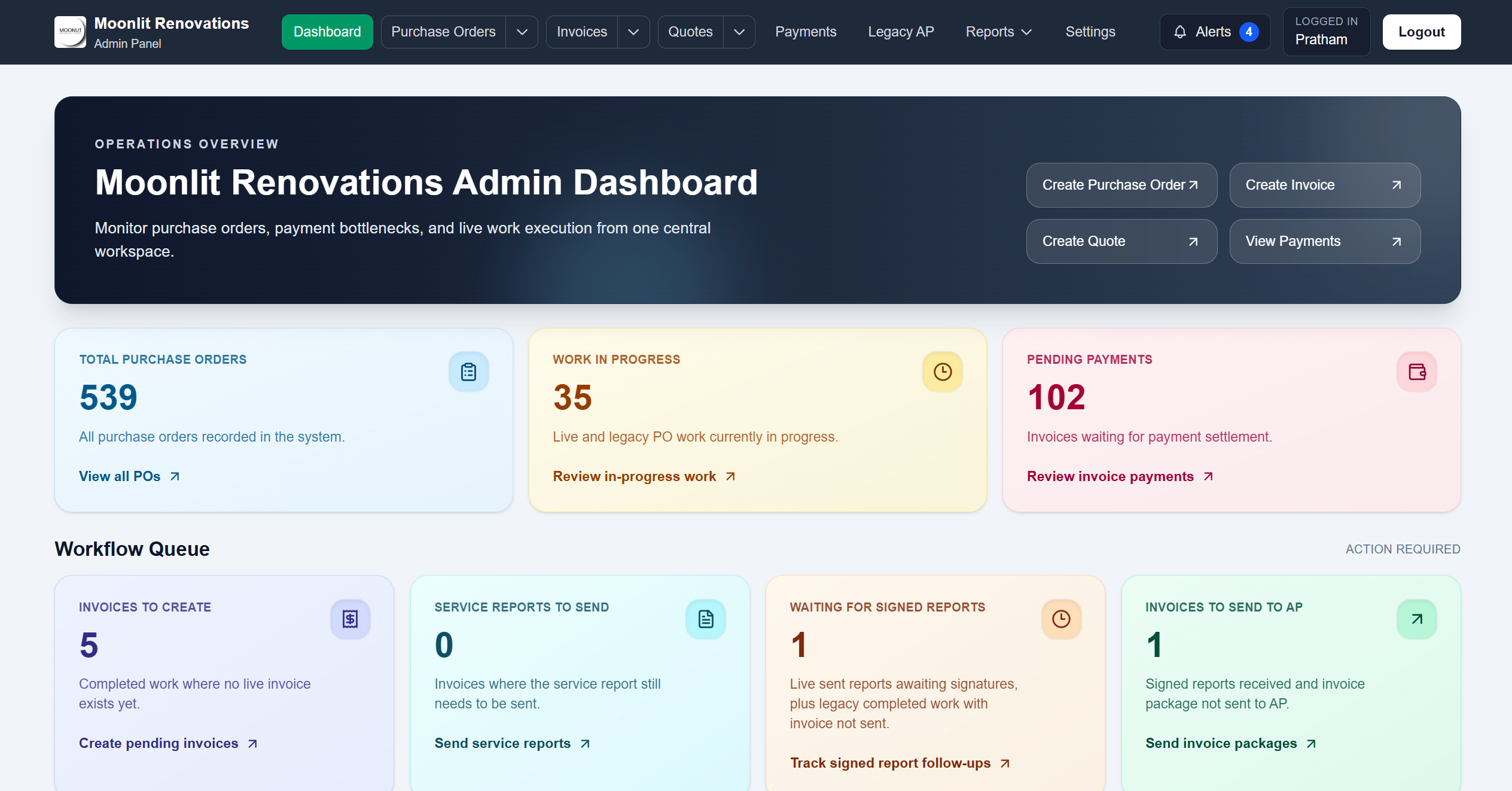Viewport: 1512px width, 791px height.
Task: Click the arrow next to Track signed report follow-ups
Action: pos(1005,763)
